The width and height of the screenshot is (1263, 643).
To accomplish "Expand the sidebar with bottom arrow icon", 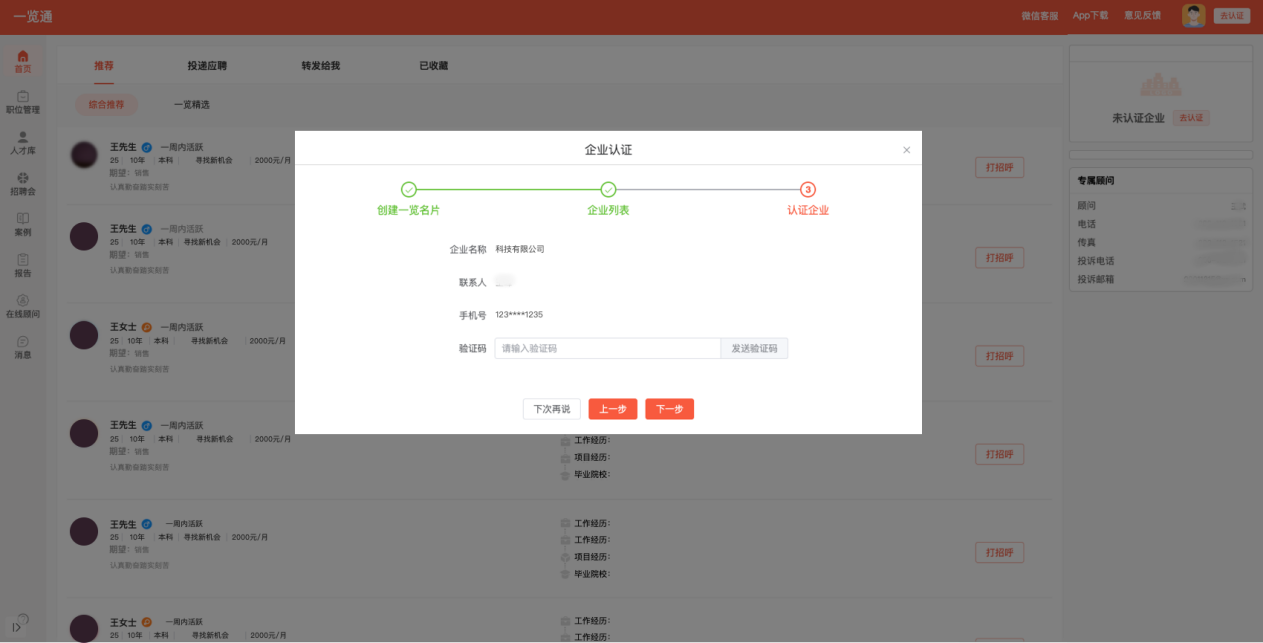I will pyautogui.click(x=16, y=627).
